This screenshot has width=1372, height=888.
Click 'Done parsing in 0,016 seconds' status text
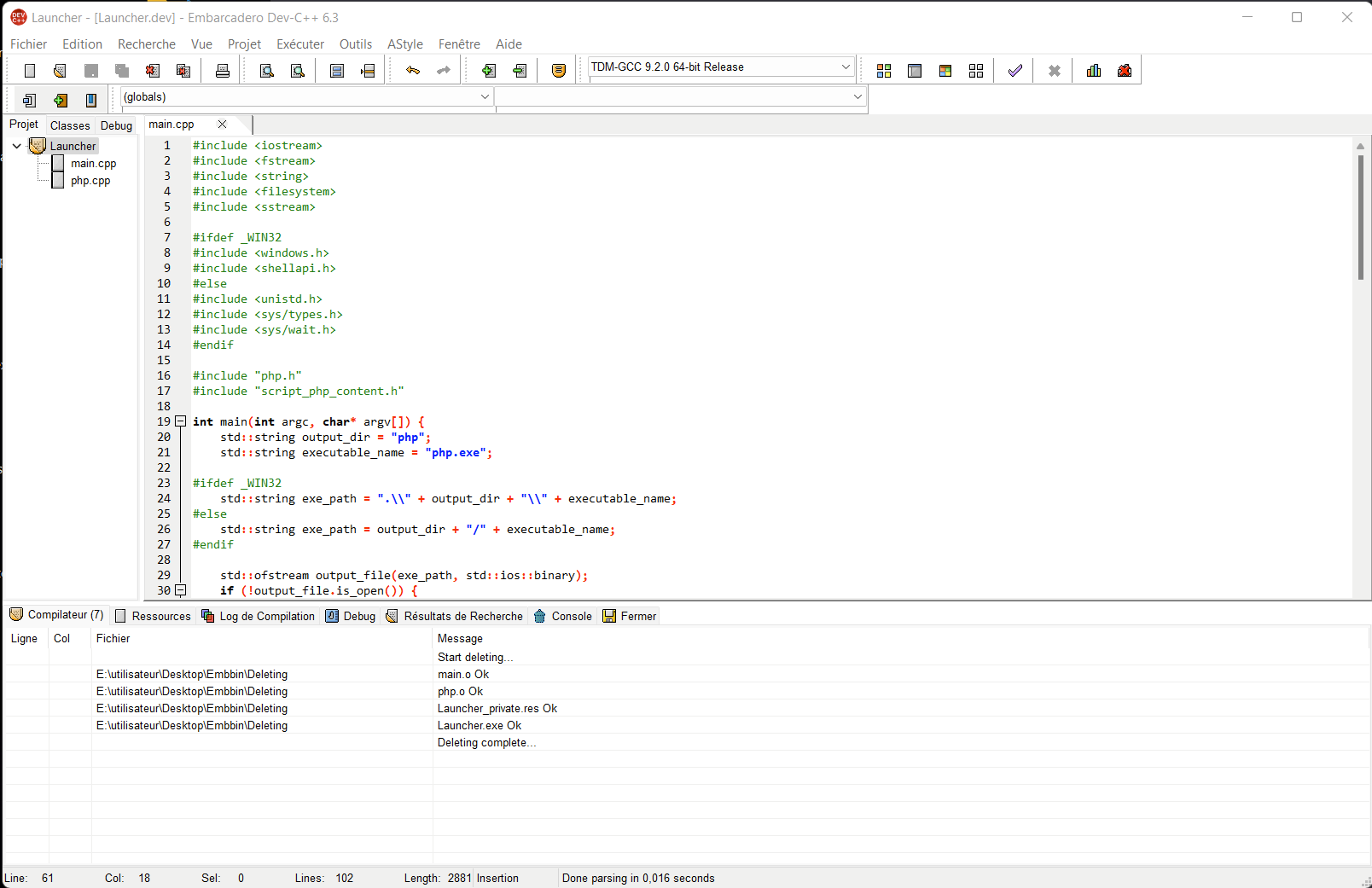point(638,878)
